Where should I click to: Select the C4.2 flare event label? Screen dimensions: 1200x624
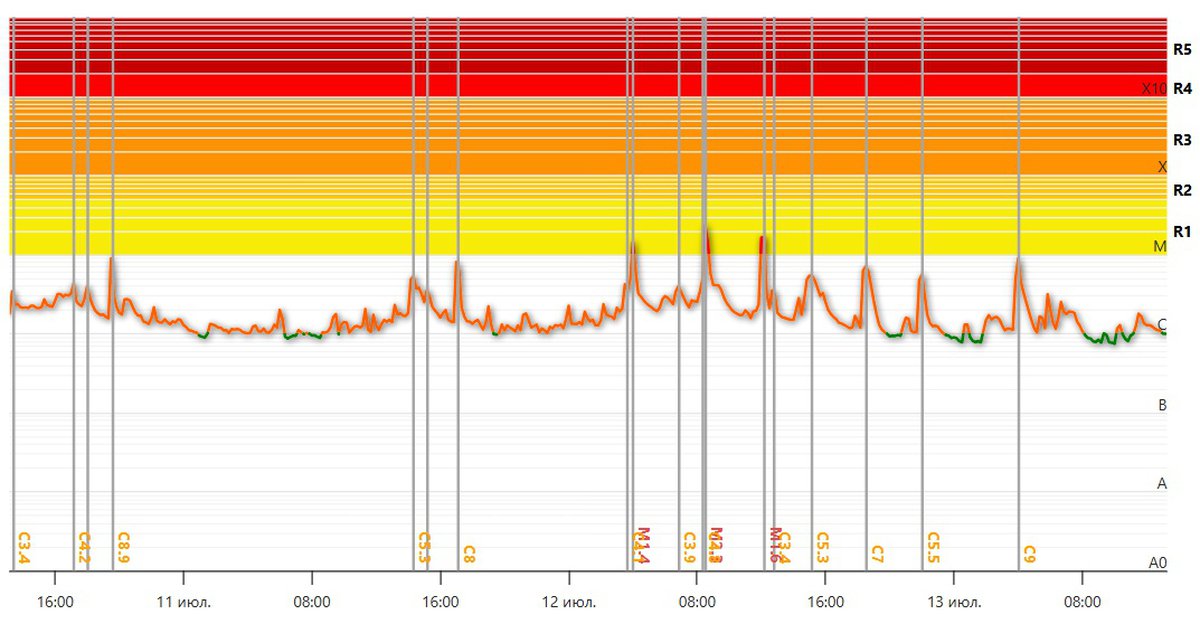[x=85, y=548]
